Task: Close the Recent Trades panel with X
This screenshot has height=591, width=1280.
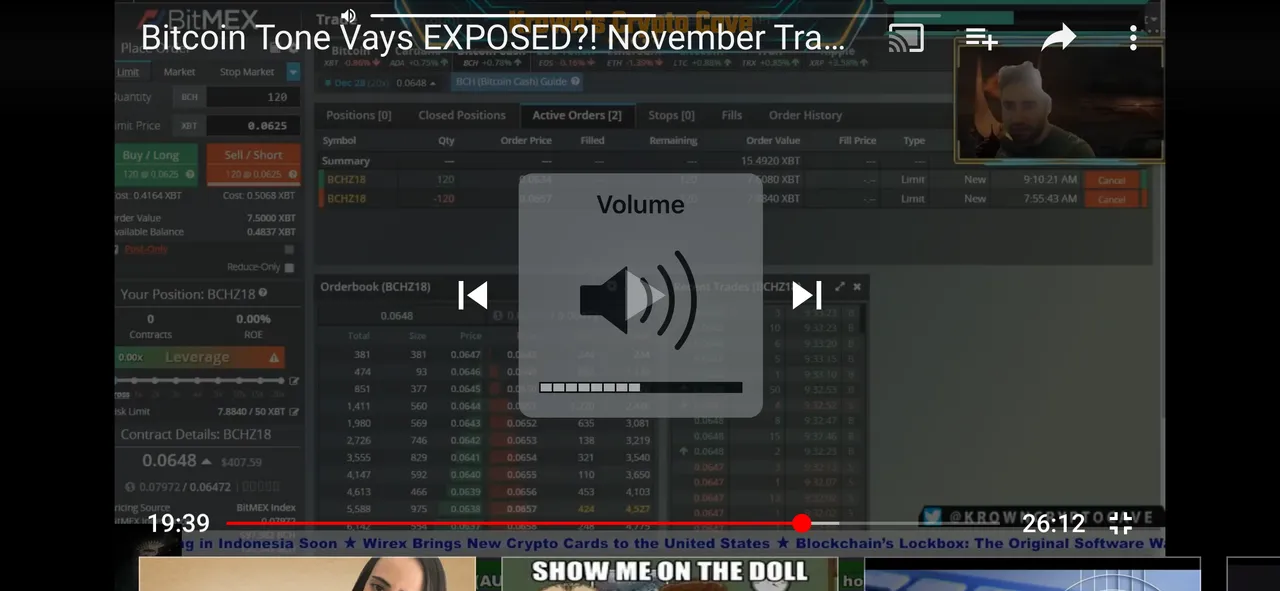Action: coord(857,286)
